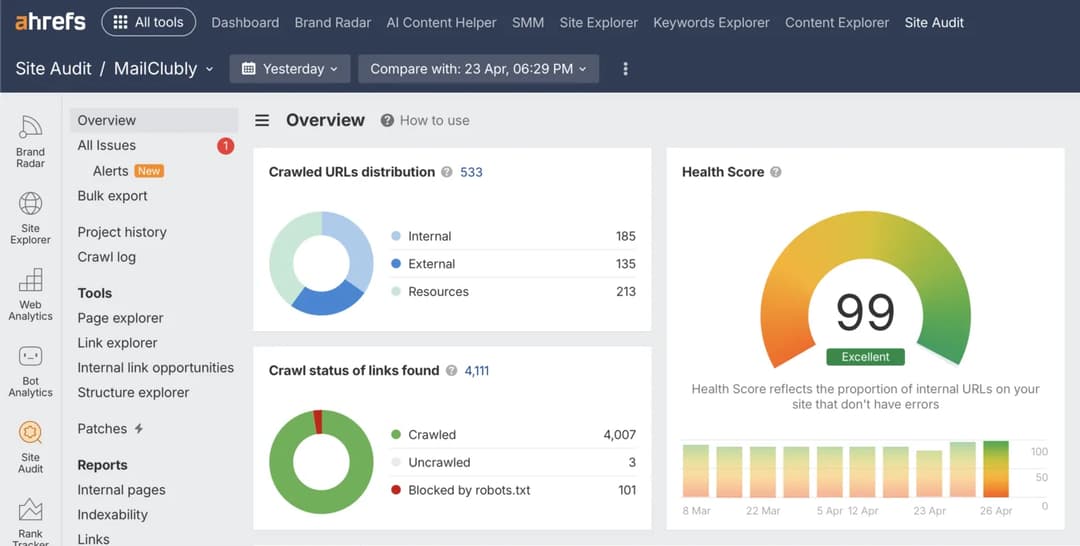
Task: Open the Yesterday date dropdown
Action: pyautogui.click(x=290, y=69)
